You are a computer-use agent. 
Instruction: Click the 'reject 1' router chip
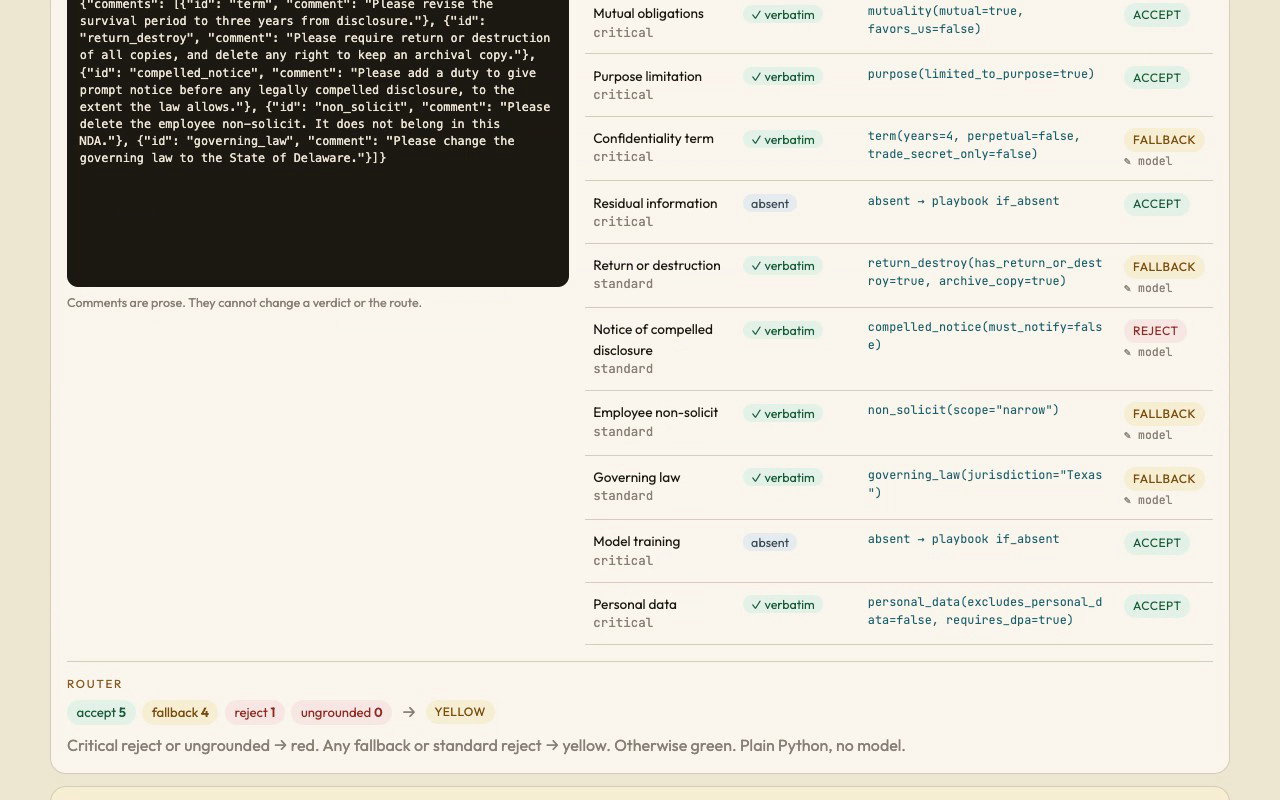[x=255, y=713]
